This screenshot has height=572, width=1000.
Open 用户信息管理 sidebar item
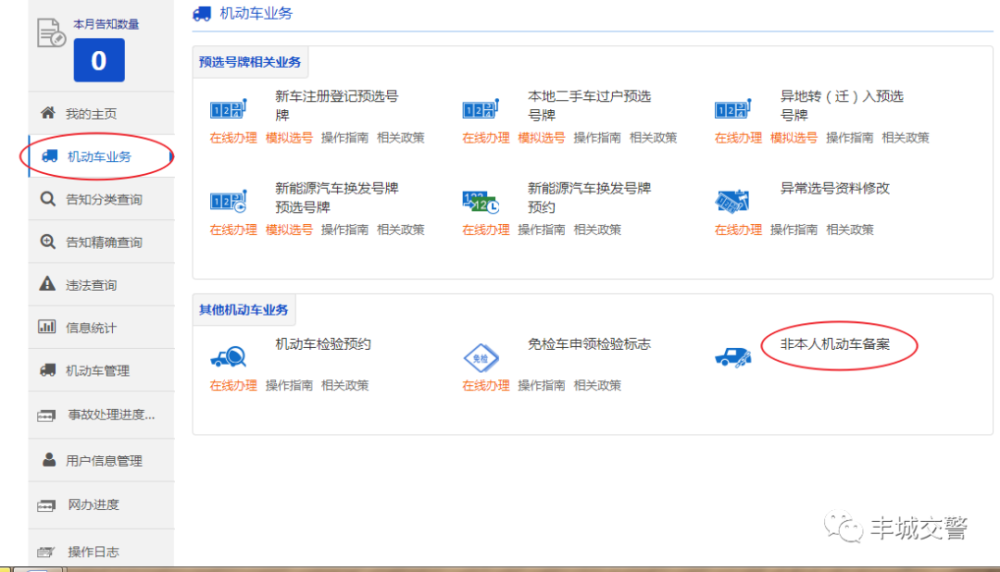pyautogui.click(x=101, y=460)
